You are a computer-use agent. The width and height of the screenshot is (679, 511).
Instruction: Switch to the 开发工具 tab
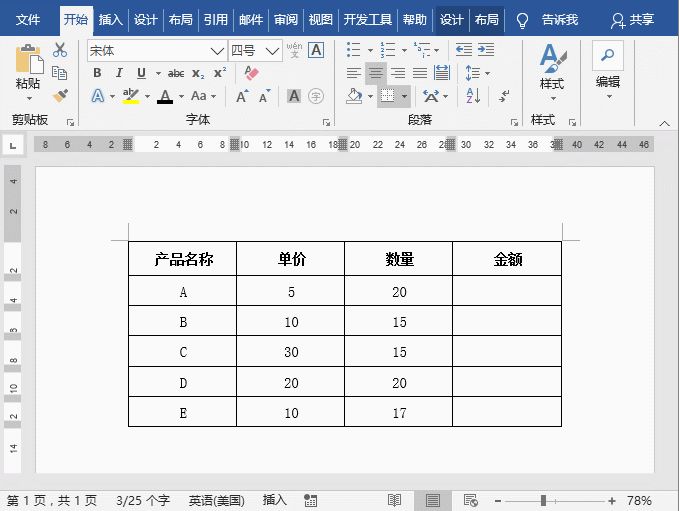pos(368,19)
